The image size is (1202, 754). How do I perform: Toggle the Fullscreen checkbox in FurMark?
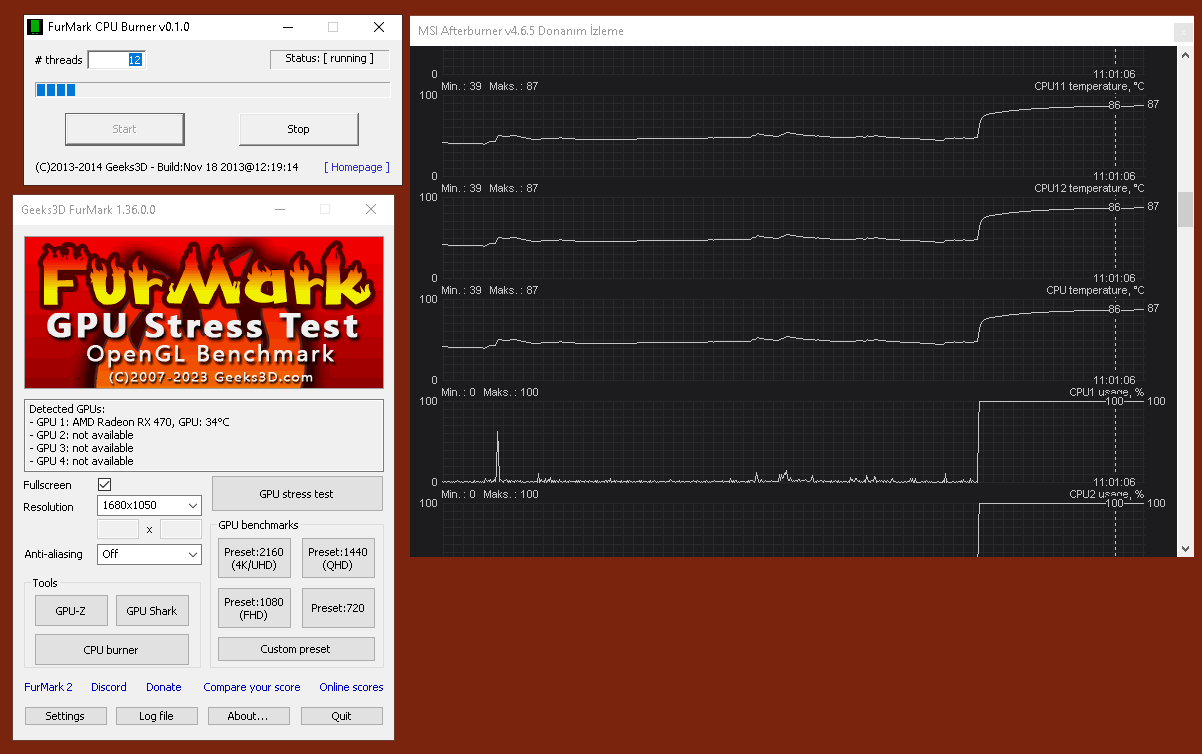104,485
